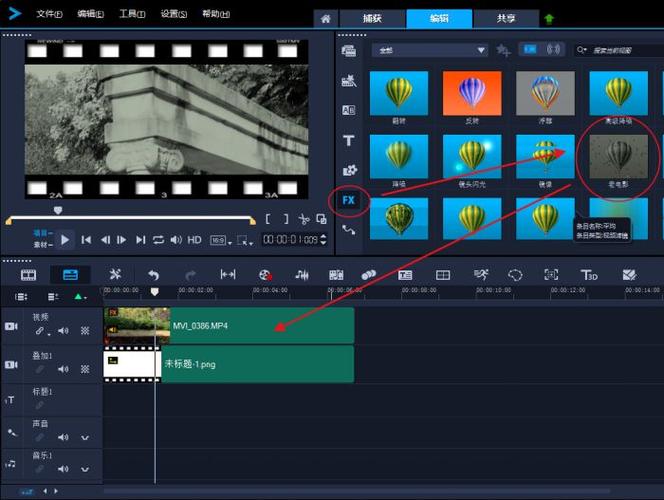This screenshot has width=664, height=500.
Task: Open the Title (T) library icon
Action: [x=349, y=140]
